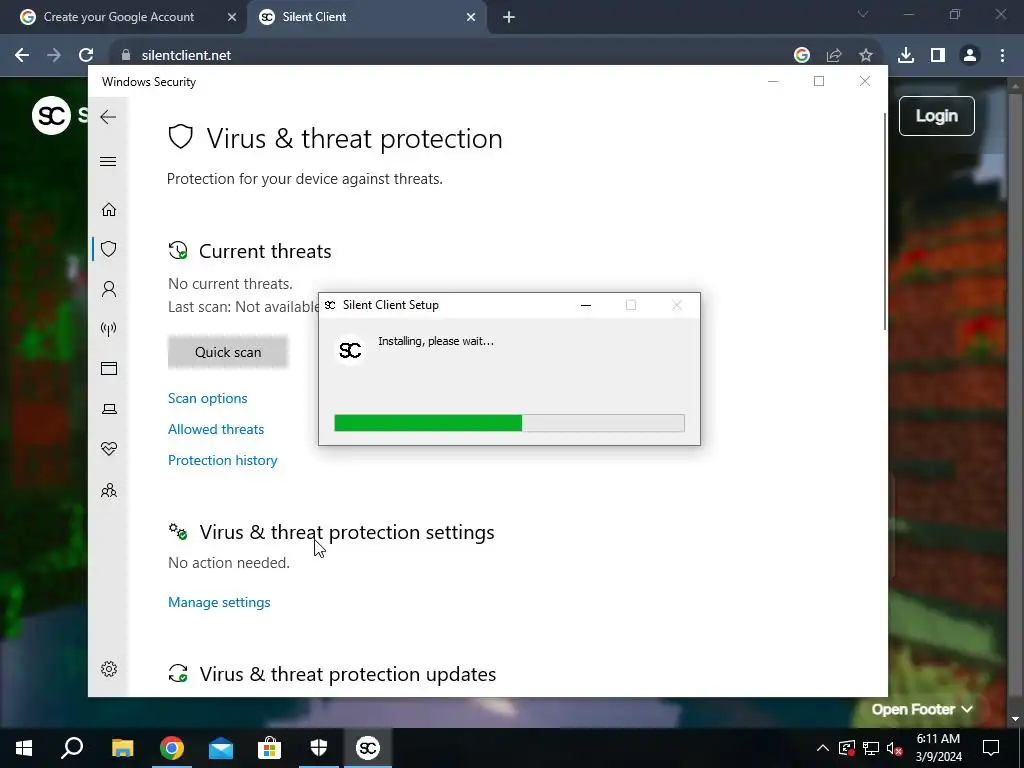
Task: Open Chrome profile menu
Action: pyautogui.click(x=970, y=56)
